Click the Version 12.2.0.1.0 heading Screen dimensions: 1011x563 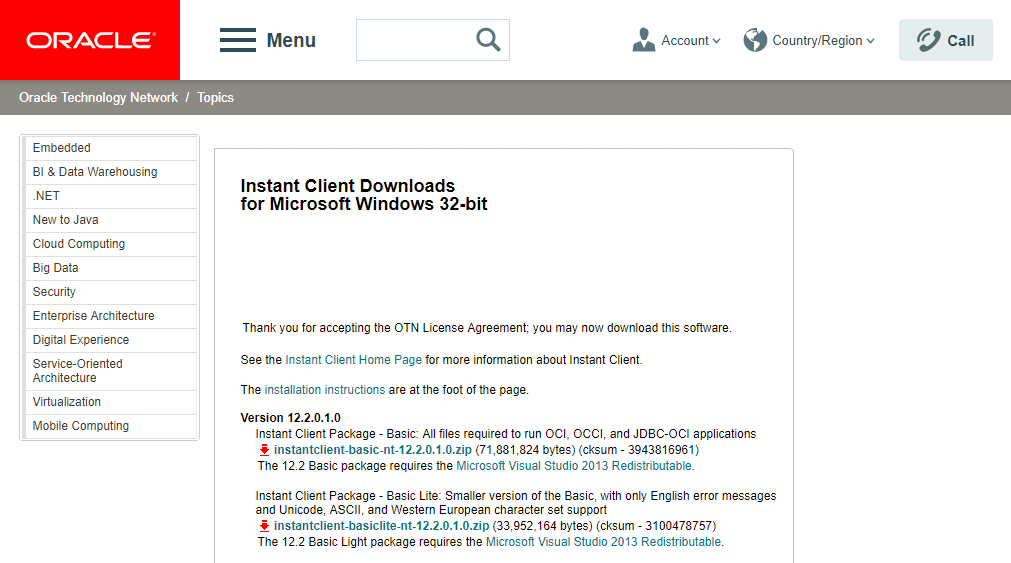pyautogui.click(x=290, y=418)
